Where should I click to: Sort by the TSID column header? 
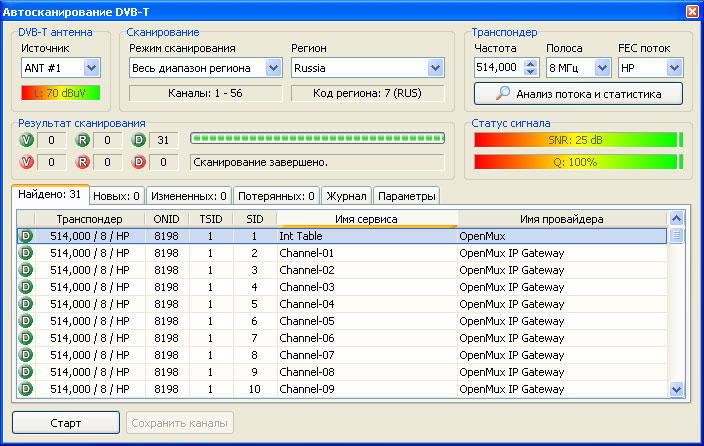(211, 219)
